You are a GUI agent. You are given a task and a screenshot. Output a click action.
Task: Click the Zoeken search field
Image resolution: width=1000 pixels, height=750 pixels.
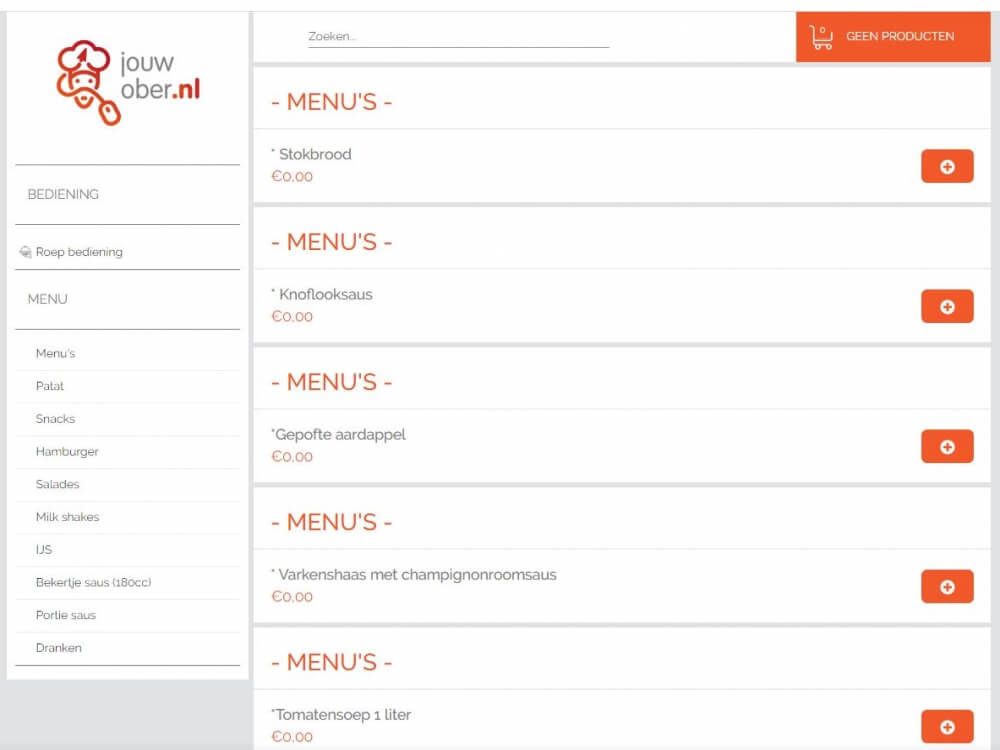(x=458, y=37)
